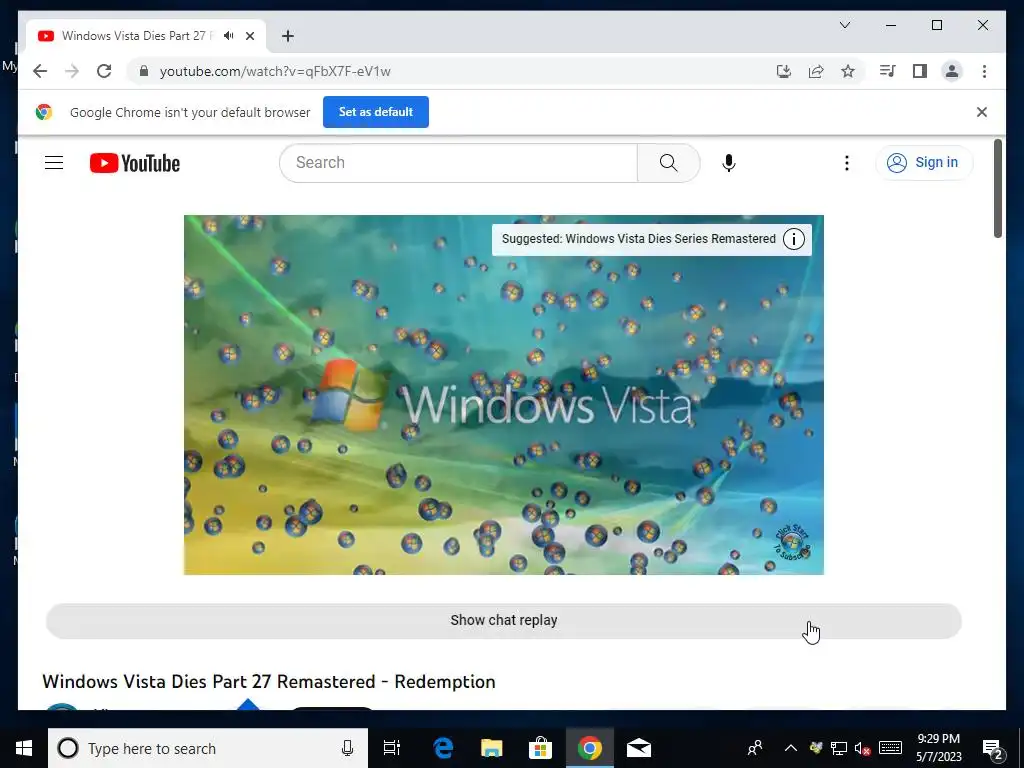Toggle Chrome side panel
This screenshot has width=1024, height=768.
tap(920, 71)
